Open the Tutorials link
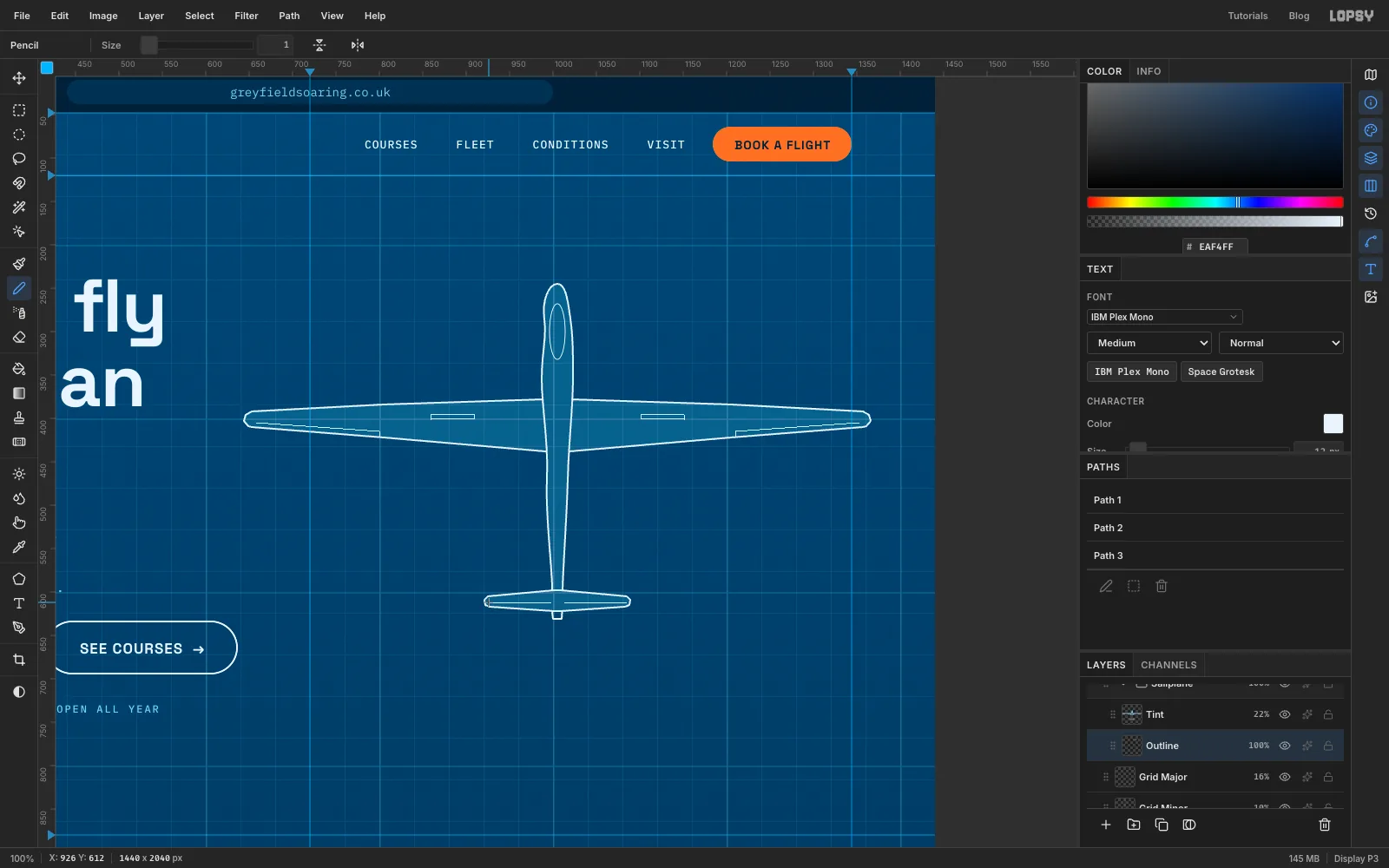This screenshot has width=1389, height=868. 1247,16
